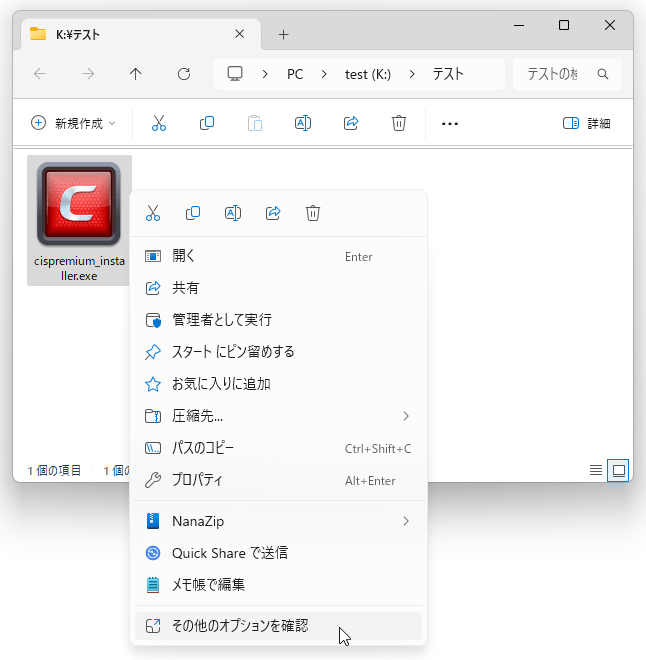
Task: Go back with the left arrow
Action: pos(40,74)
